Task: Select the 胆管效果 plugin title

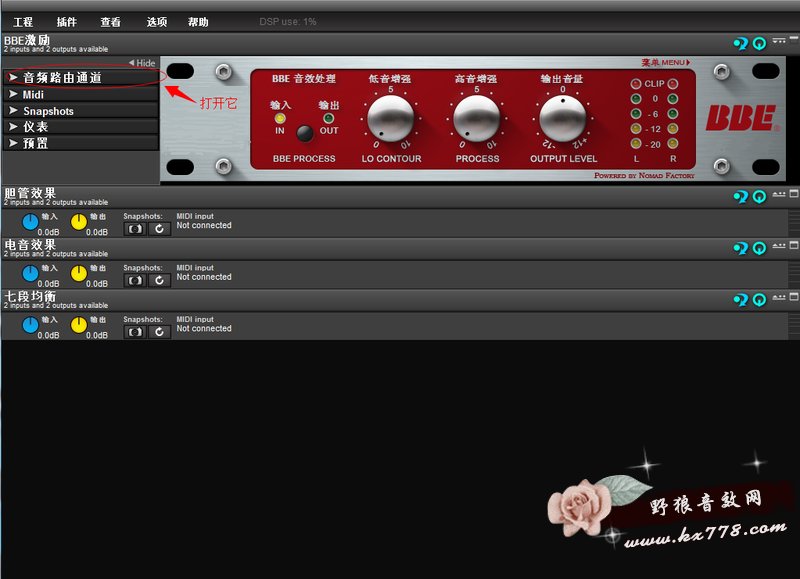Action: click(x=30, y=193)
